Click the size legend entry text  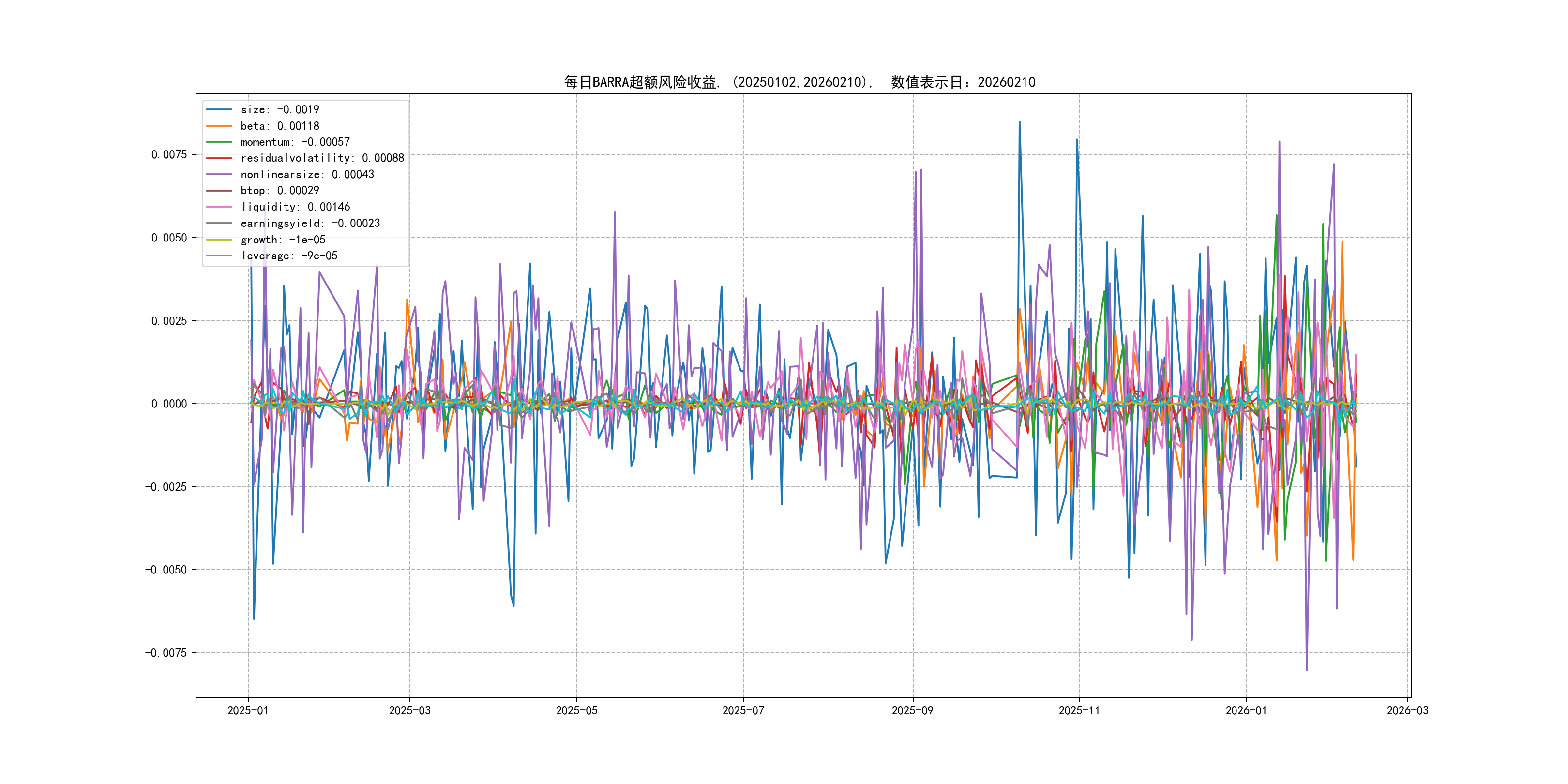point(279,109)
